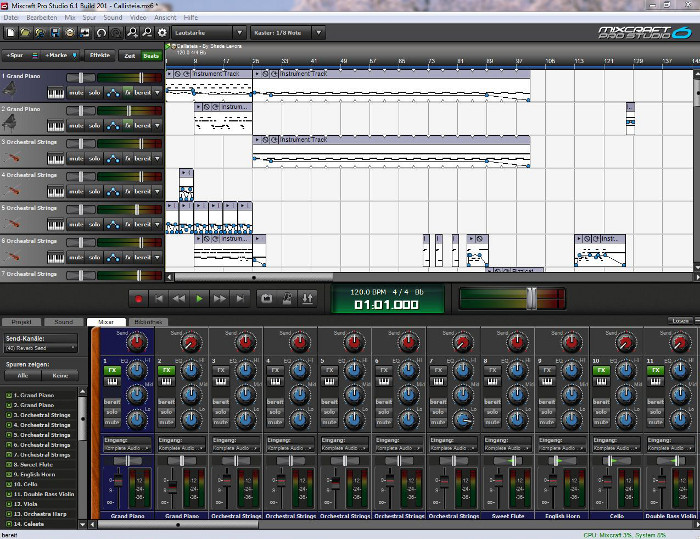Arm track 6 Orchestral Strings with bereit
The image size is (700, 539).
[142, 258]
